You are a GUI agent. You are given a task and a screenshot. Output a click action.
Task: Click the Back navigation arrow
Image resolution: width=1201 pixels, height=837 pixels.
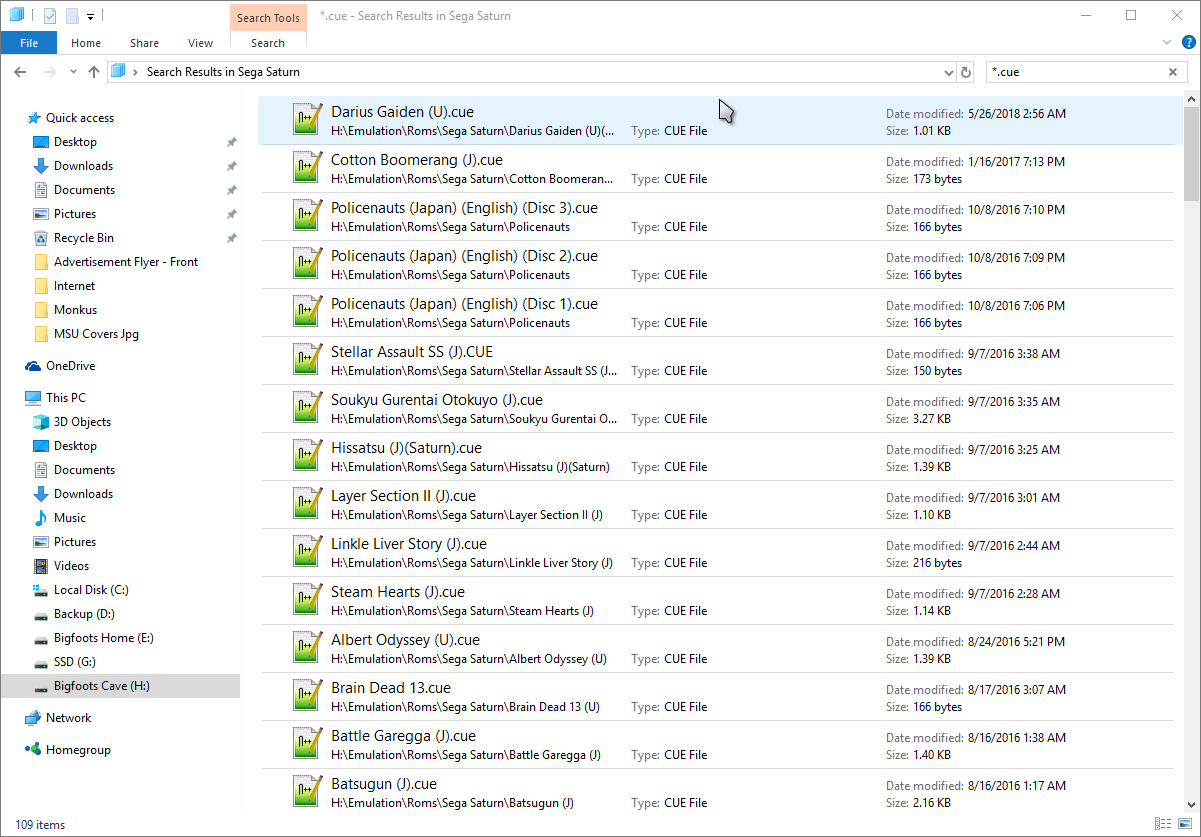click(20, 72)
